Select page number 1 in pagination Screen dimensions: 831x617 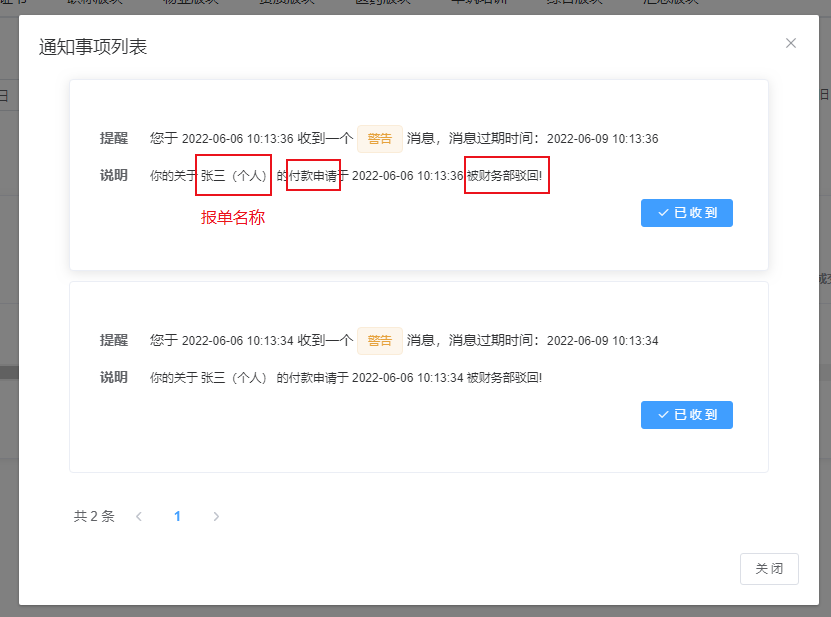(x=178, y=517)
